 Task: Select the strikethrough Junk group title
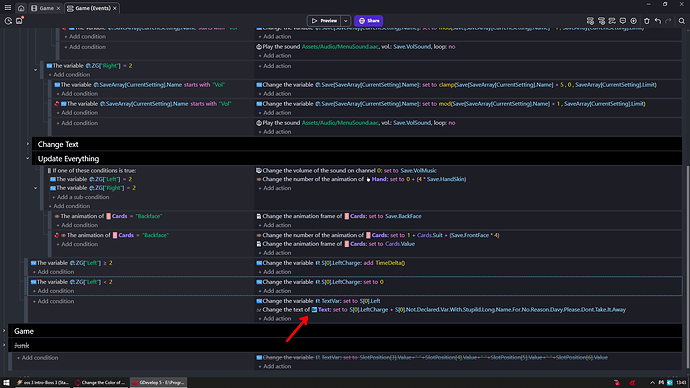coord(22,346)
